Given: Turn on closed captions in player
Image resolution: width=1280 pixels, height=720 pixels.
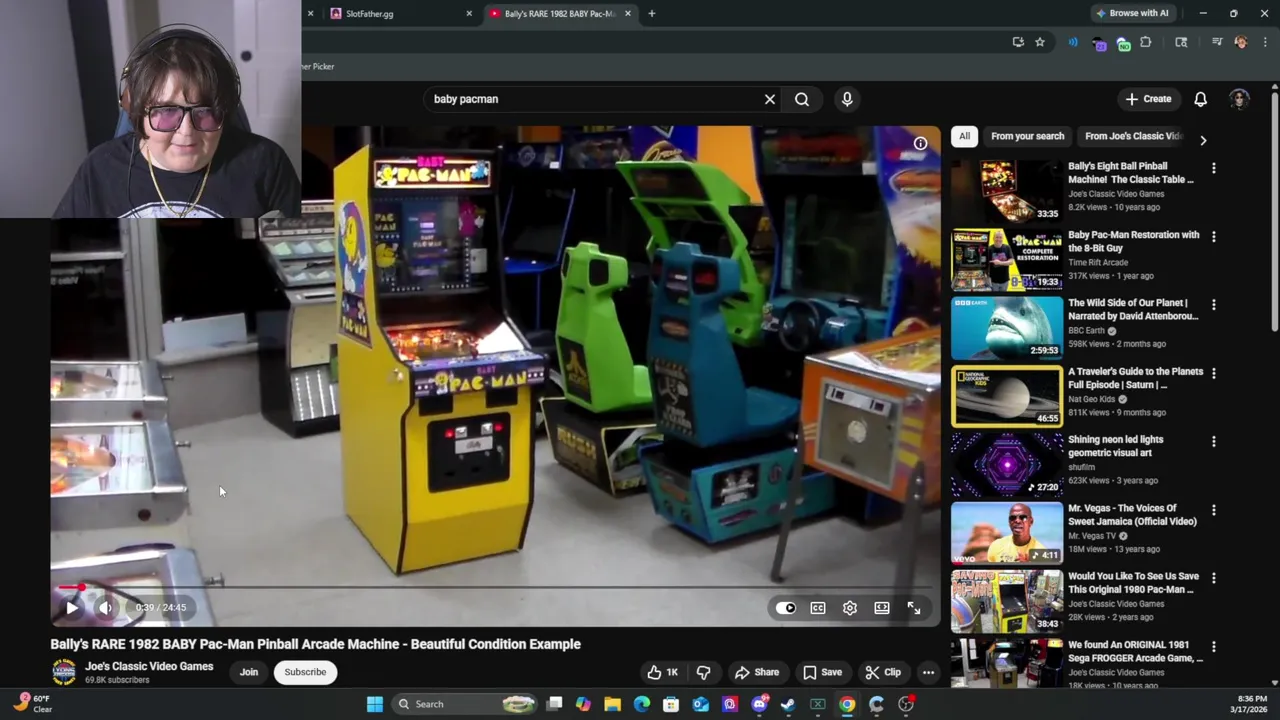Looking at the screenshot, I should 818,608.
